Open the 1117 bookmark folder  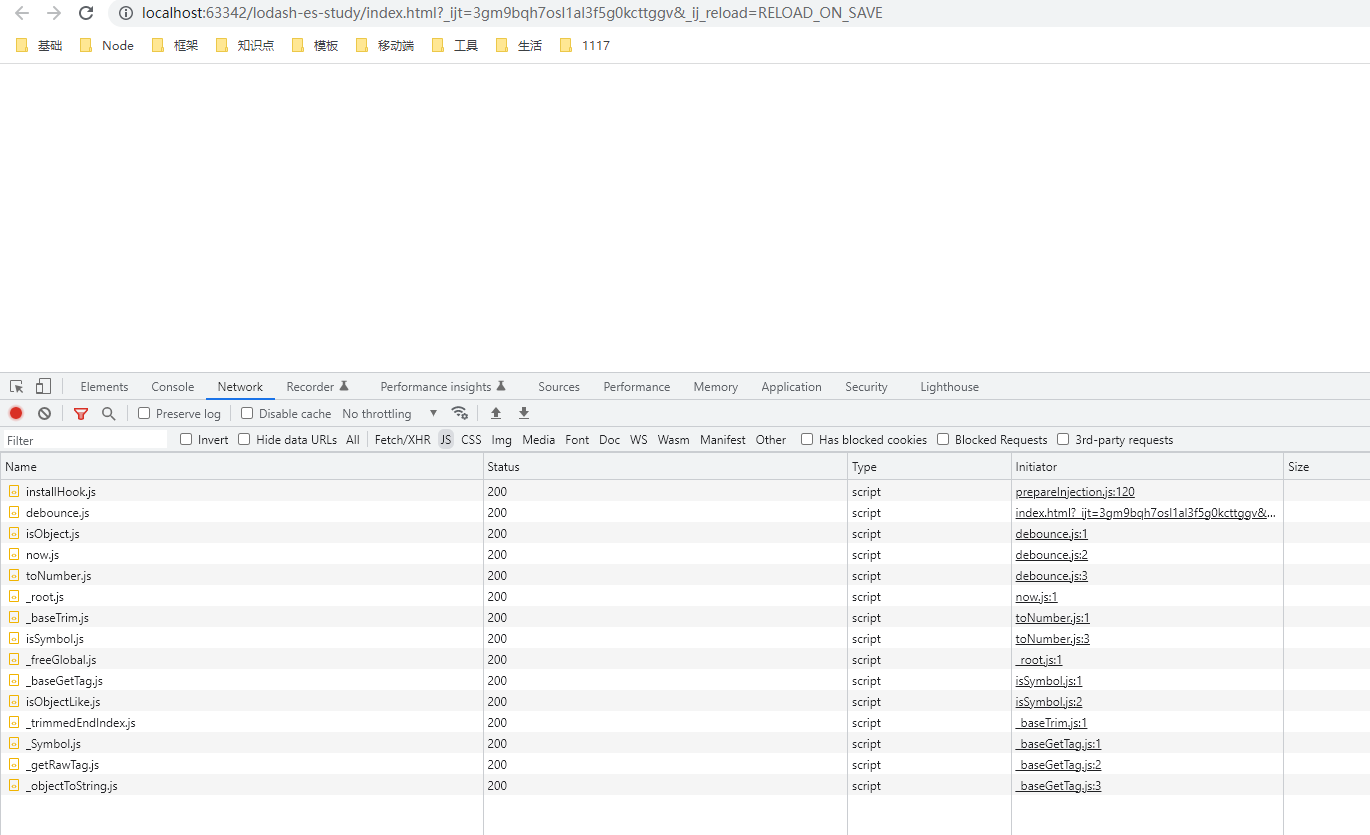tap(585, 45)
